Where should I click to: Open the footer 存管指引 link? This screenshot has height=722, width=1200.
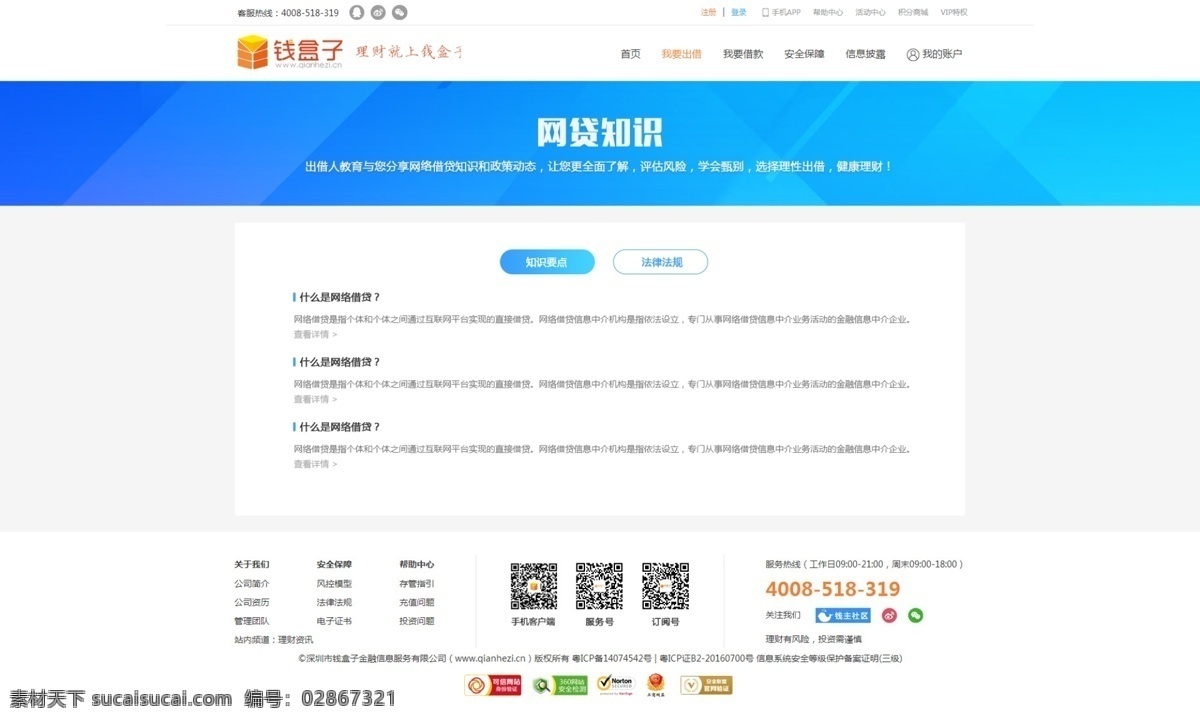click(417, 584)
